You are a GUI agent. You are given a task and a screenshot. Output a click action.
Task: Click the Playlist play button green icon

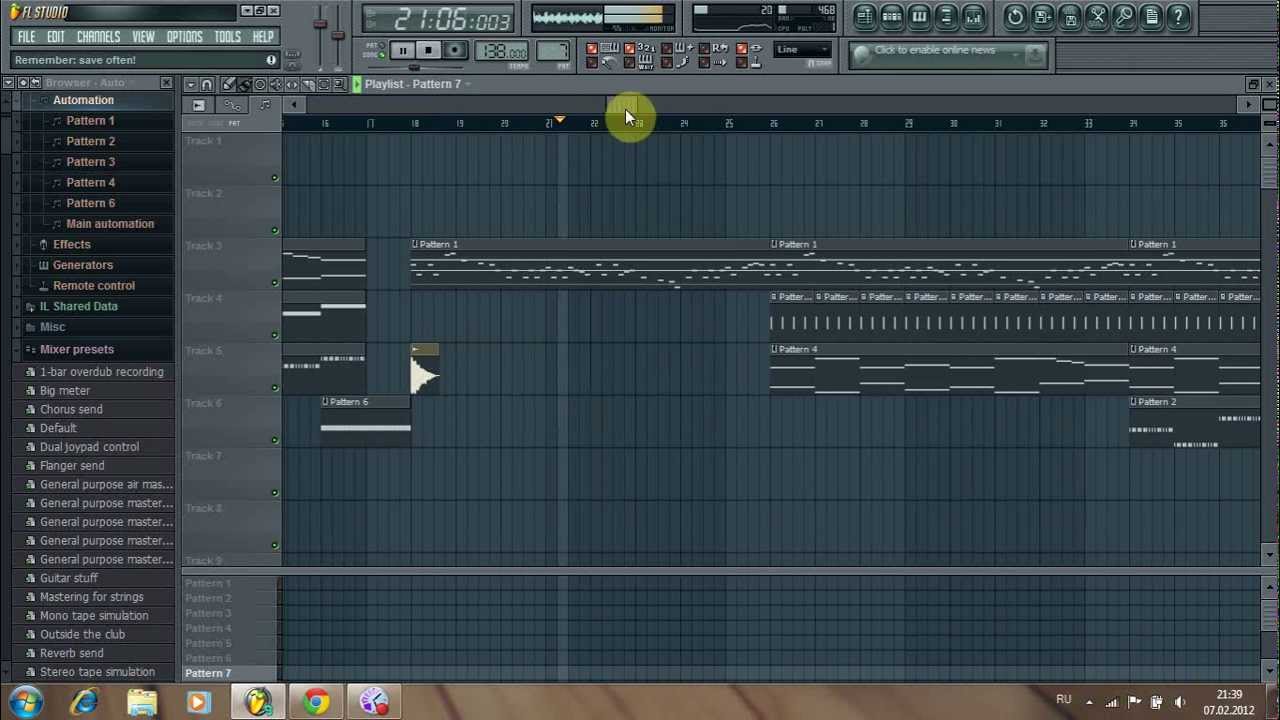[x=356, y=85]
